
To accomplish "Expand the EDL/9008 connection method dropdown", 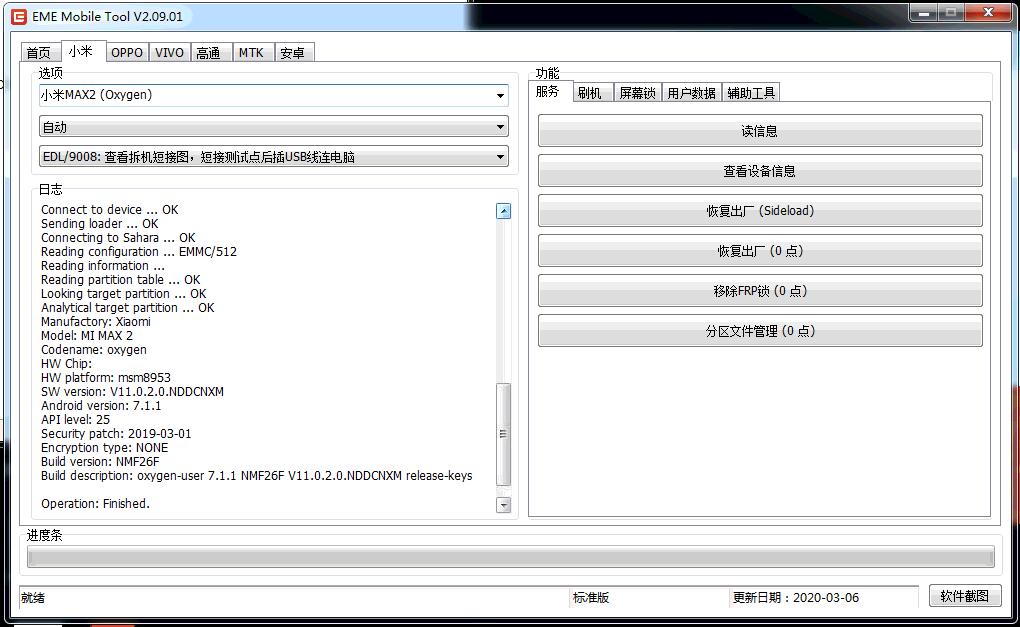I will (500, 157).
